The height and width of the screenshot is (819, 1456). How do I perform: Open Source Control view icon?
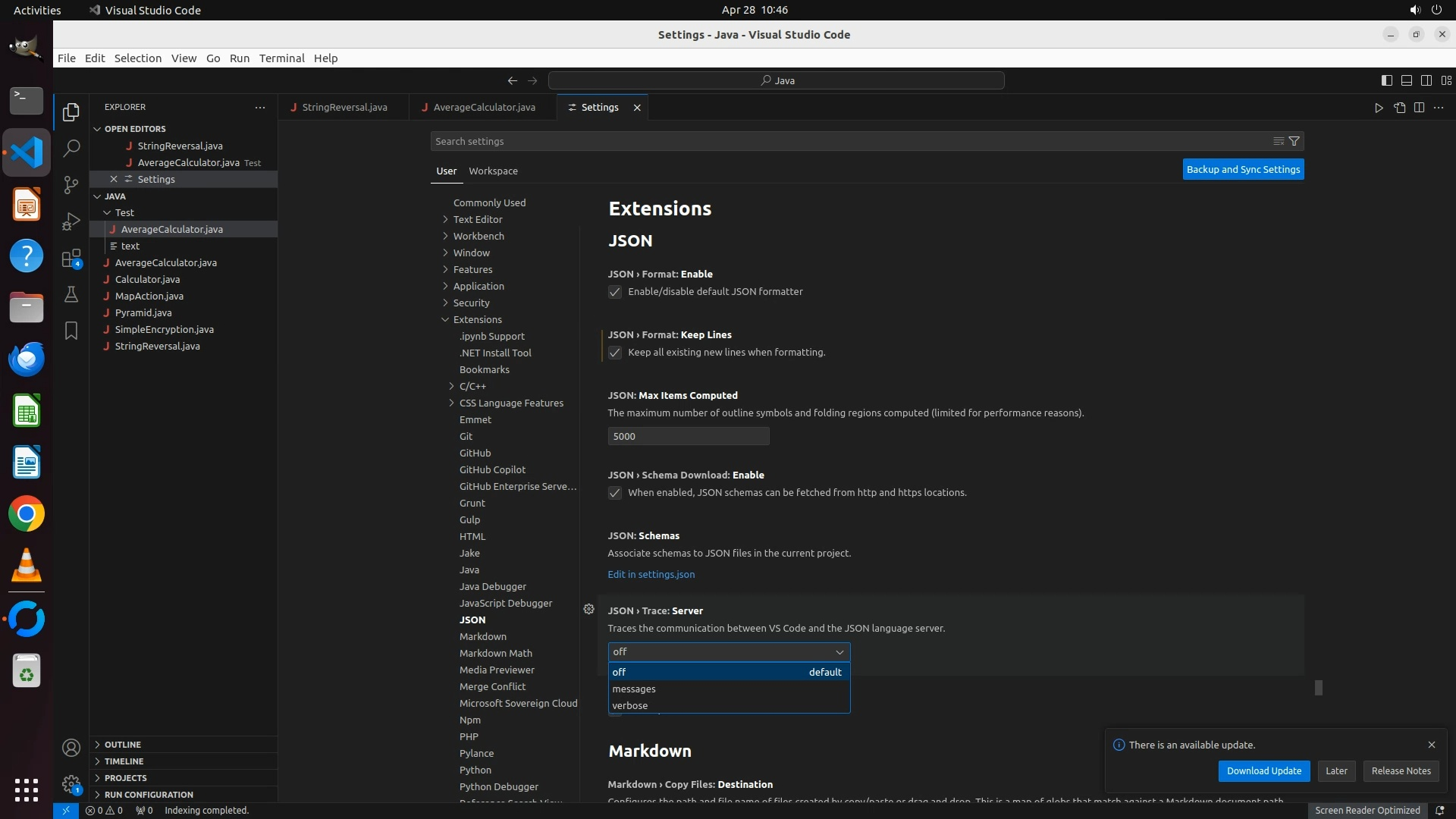pos(71,184)
